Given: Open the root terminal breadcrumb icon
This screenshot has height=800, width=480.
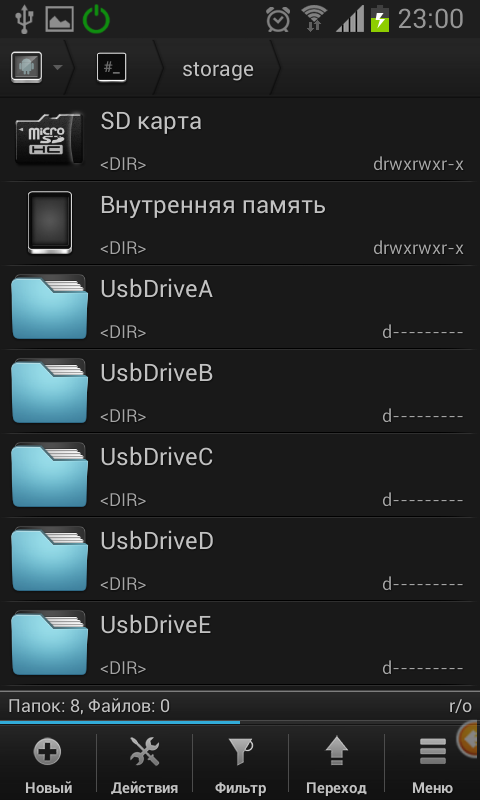Looking at the screenshot, I should [x=112, y=68].
